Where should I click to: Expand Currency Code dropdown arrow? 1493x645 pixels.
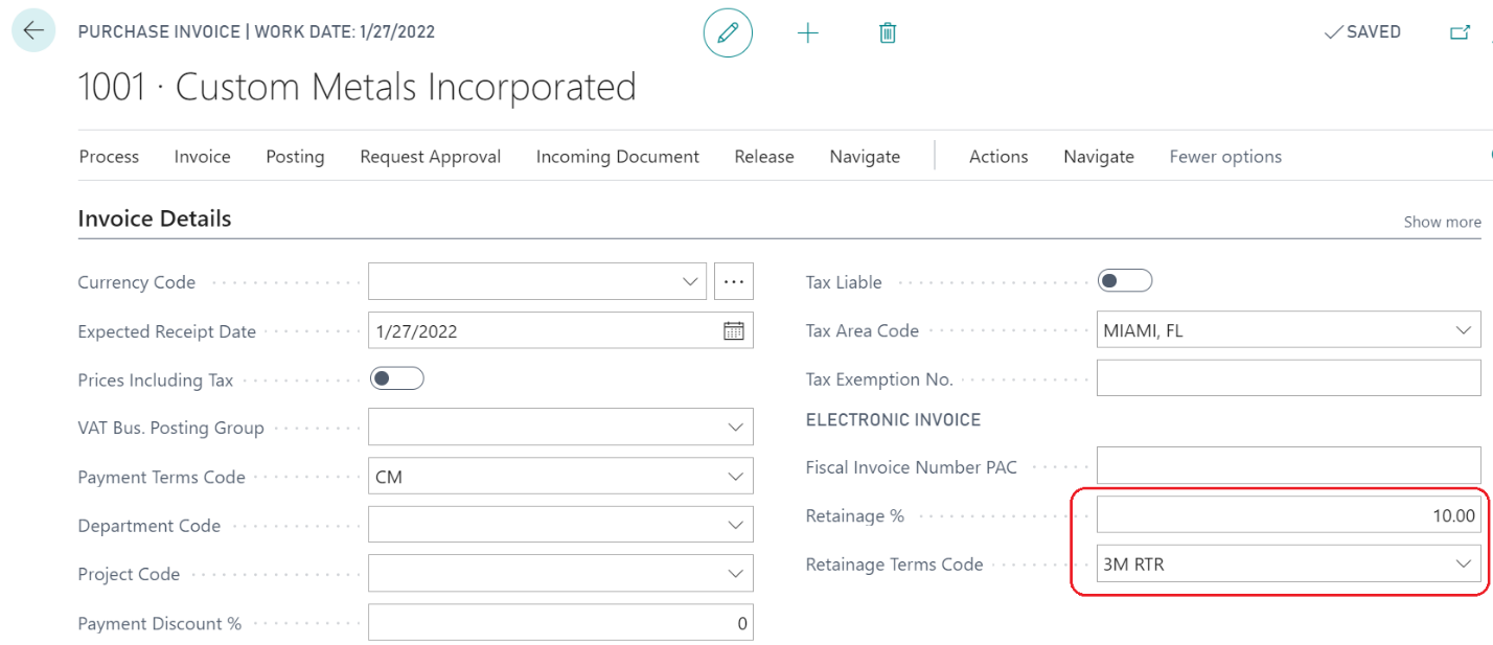click(x=690, y=282)
